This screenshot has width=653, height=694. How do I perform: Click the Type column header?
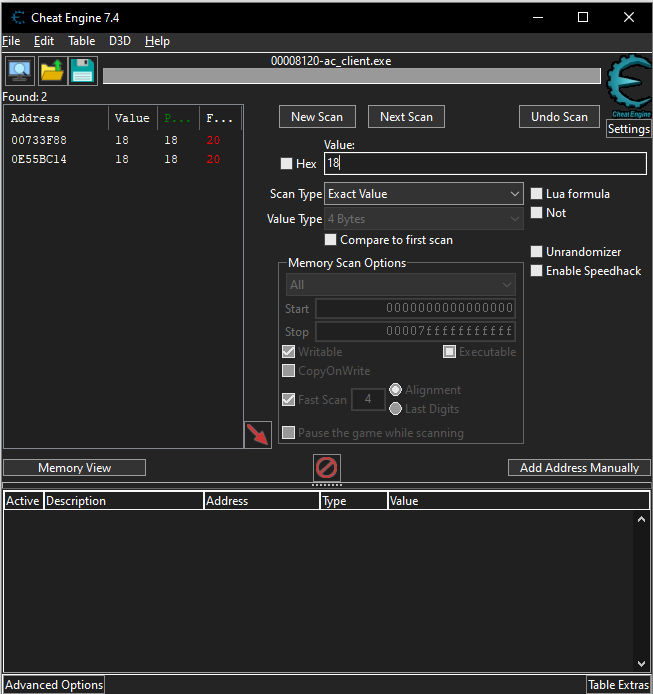tap(353, 501)
